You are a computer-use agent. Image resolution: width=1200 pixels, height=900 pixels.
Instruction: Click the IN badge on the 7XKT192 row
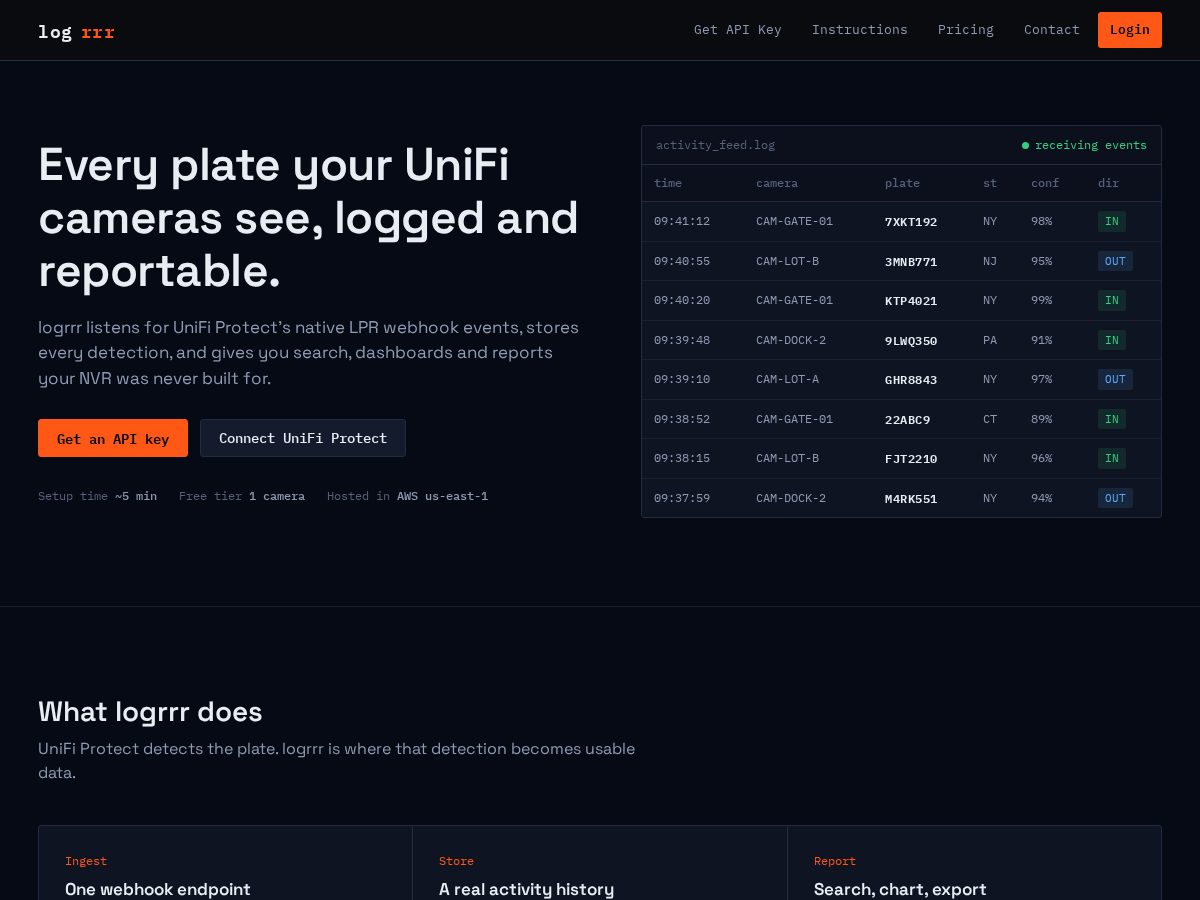click(x=1111, y=221)
